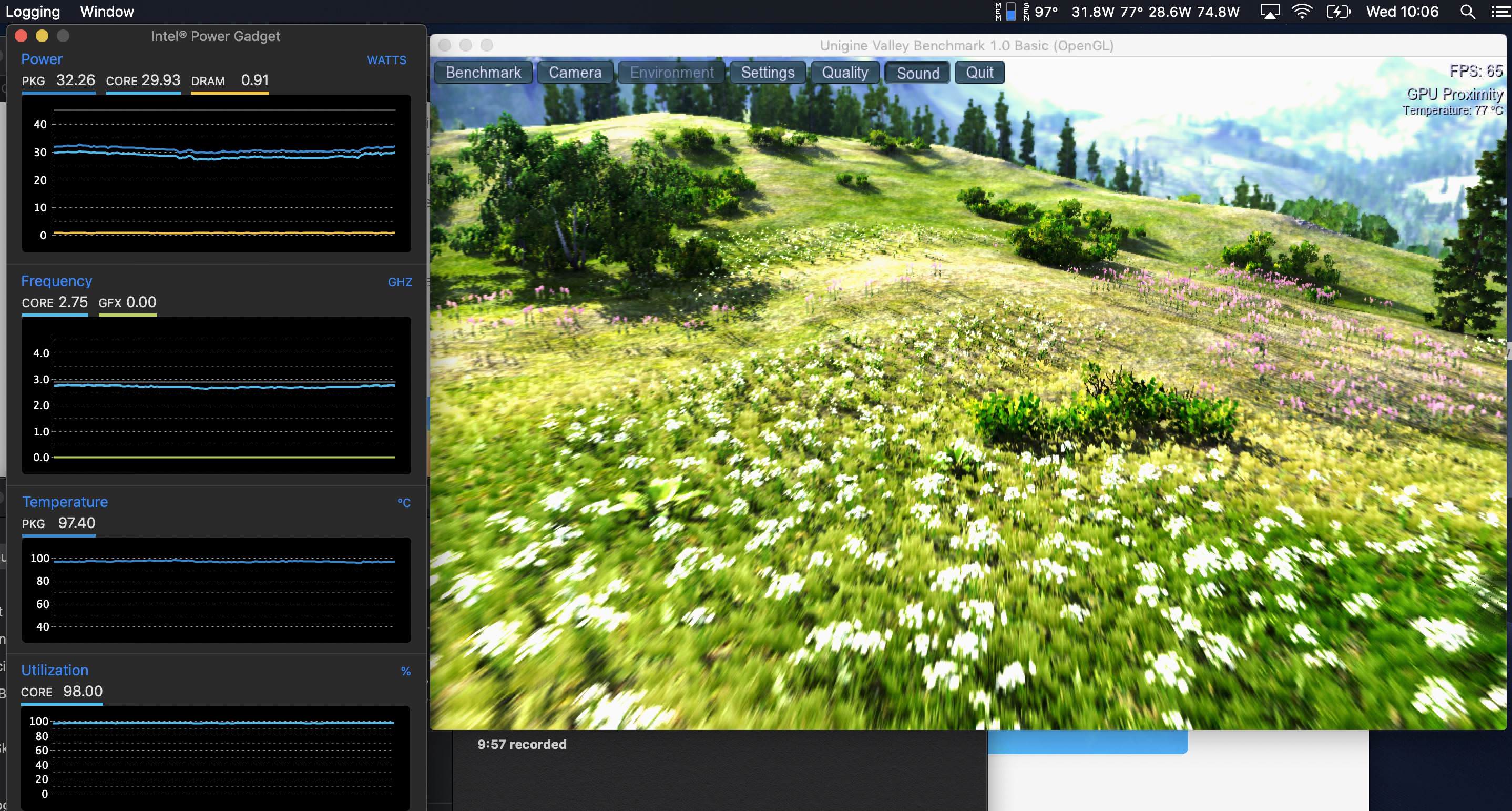Expand the Environment options panel

671,73
